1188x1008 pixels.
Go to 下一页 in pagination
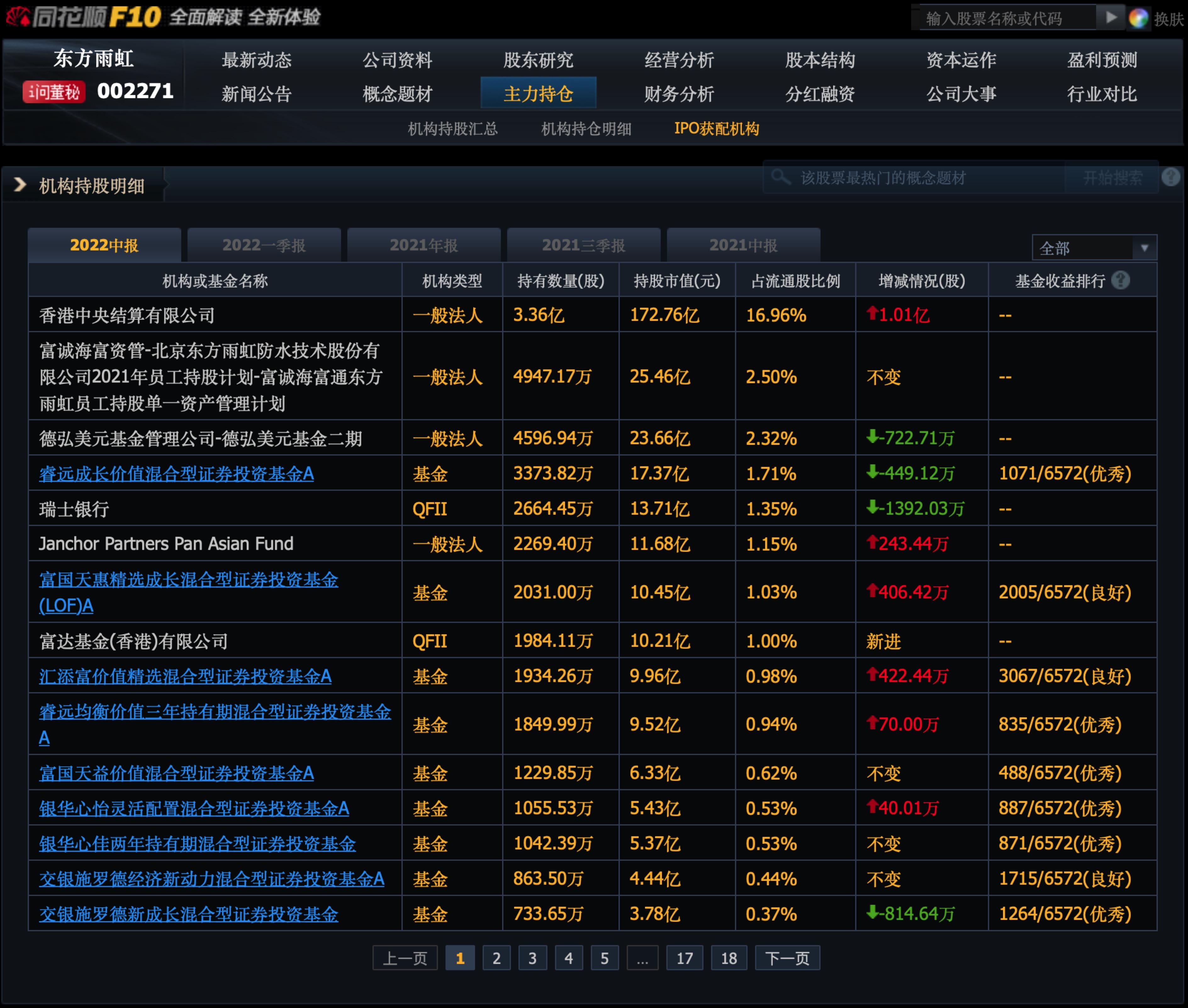click(x=787, y=958)
